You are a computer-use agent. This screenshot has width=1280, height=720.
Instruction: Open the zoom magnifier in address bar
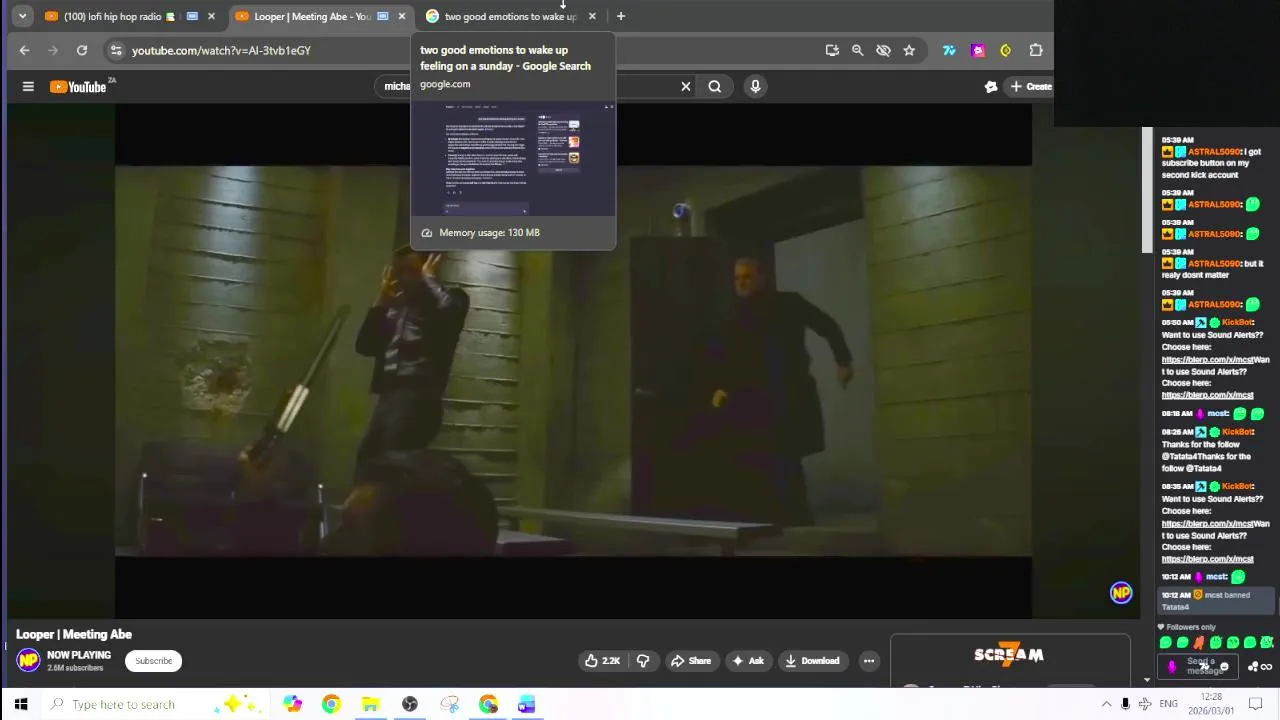tap(857, 50)
